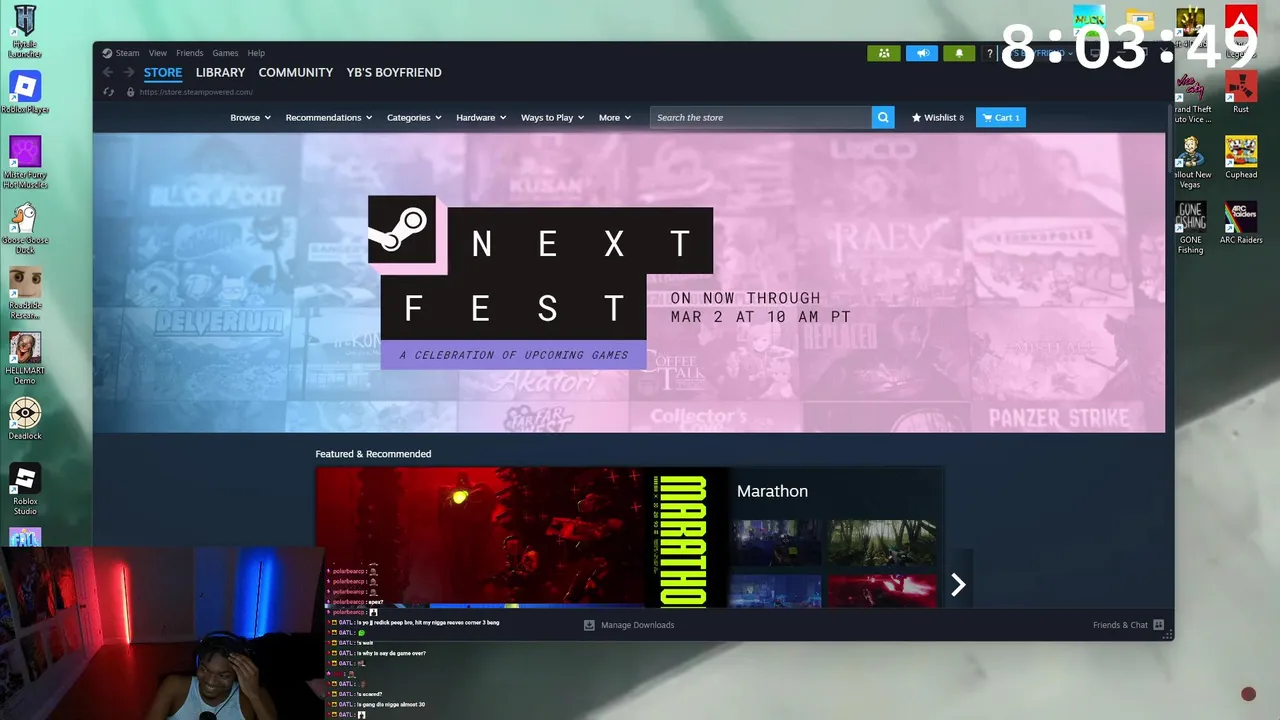Open the Roblox Player desktop icon
The width and height of the screenshot is (1280, 720).
[25, 92]
